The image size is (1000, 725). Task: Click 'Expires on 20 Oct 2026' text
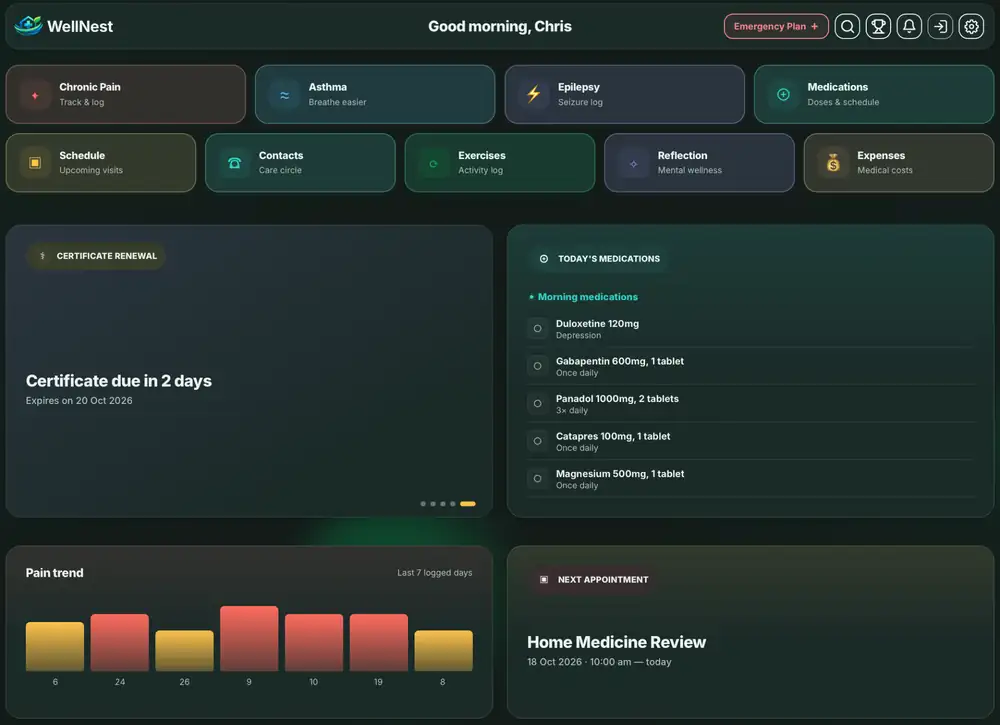pyautogui.click(x=79, y=400)
